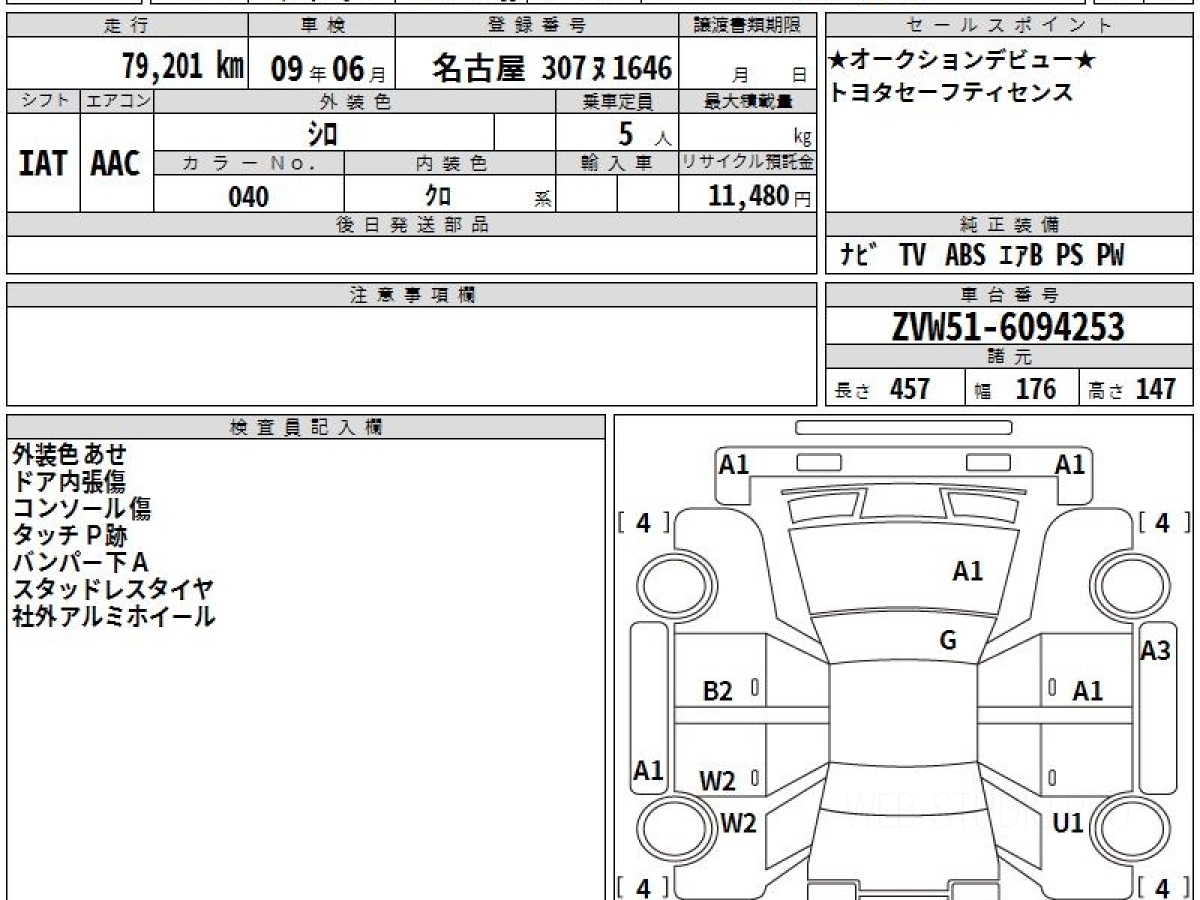Select the mileage value 79,201 km

(x=182, y=67)
